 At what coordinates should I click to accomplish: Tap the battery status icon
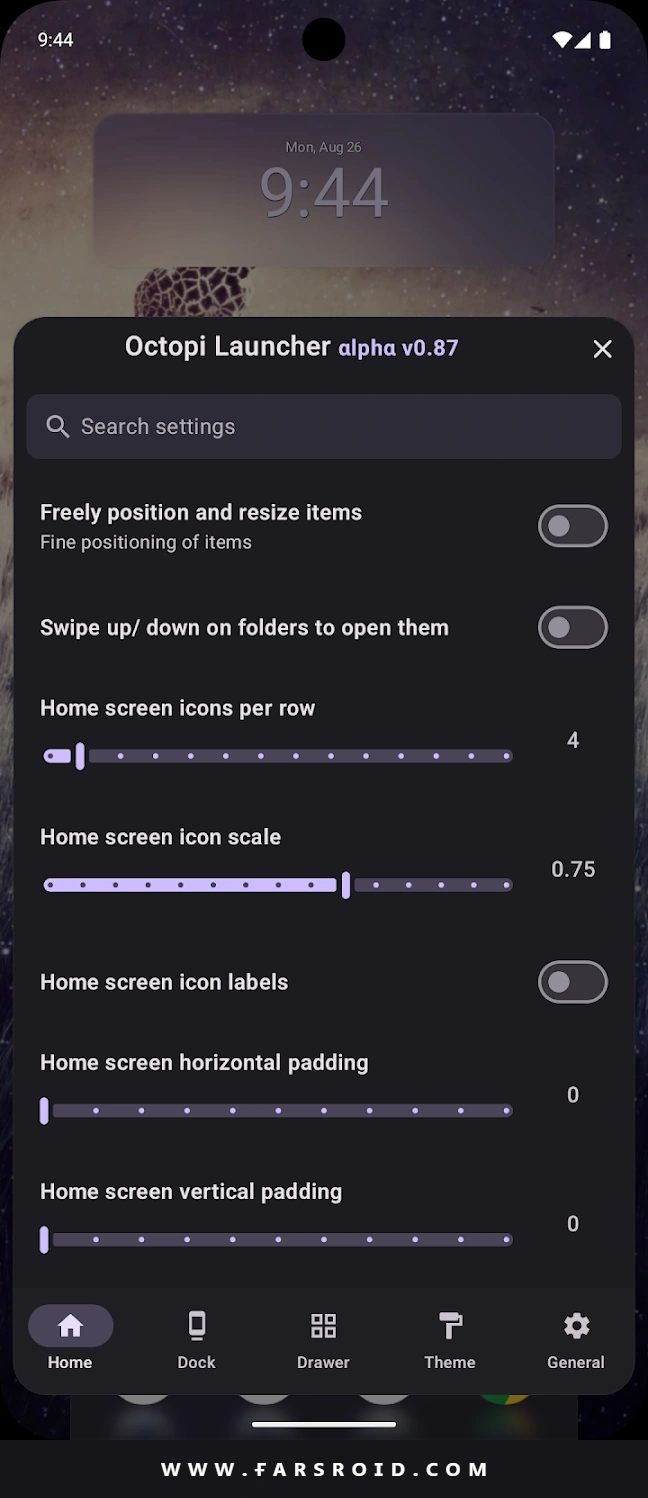pyautogui.click(x=605, y=40)
